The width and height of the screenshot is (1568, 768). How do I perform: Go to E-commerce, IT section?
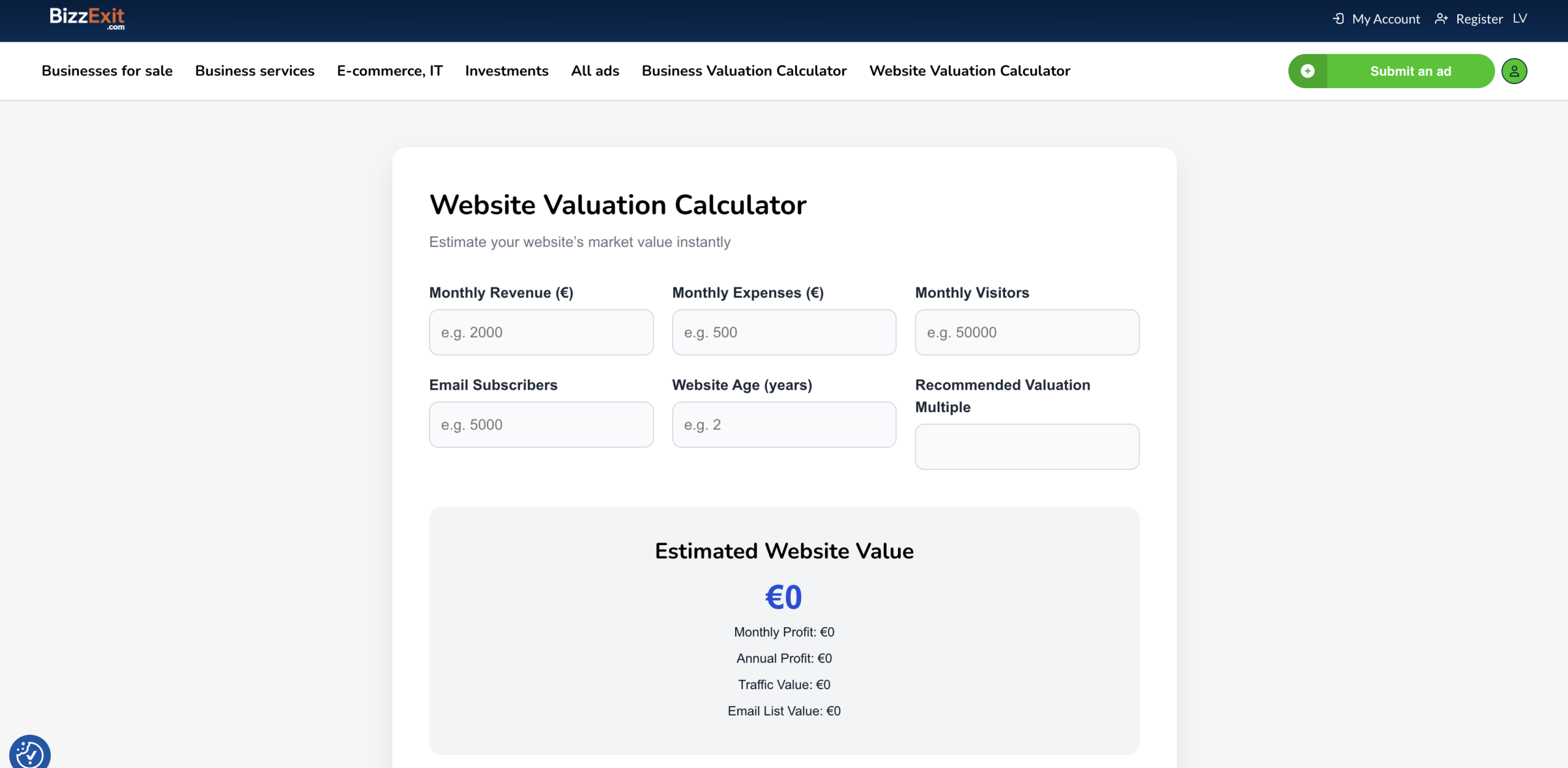pos(390,71)
